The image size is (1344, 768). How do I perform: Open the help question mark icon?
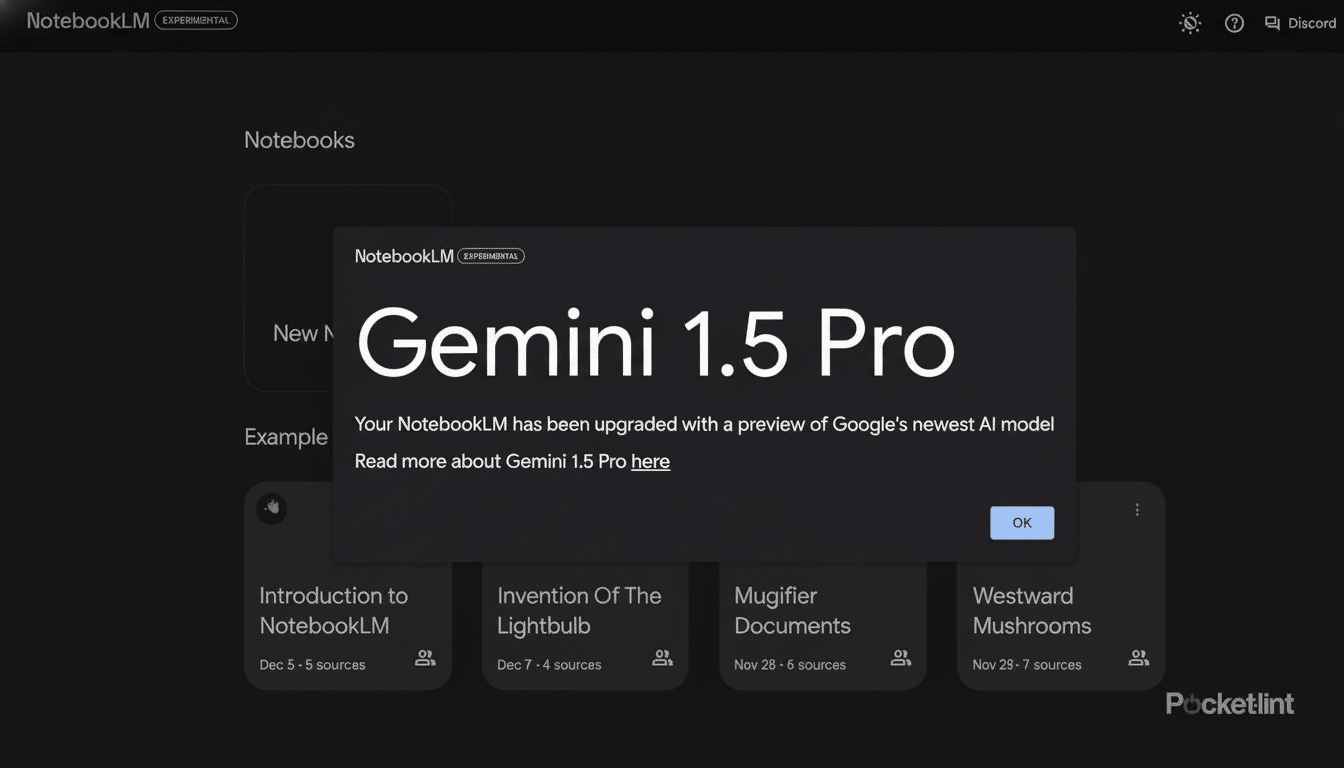click(x=1233, y=22)
